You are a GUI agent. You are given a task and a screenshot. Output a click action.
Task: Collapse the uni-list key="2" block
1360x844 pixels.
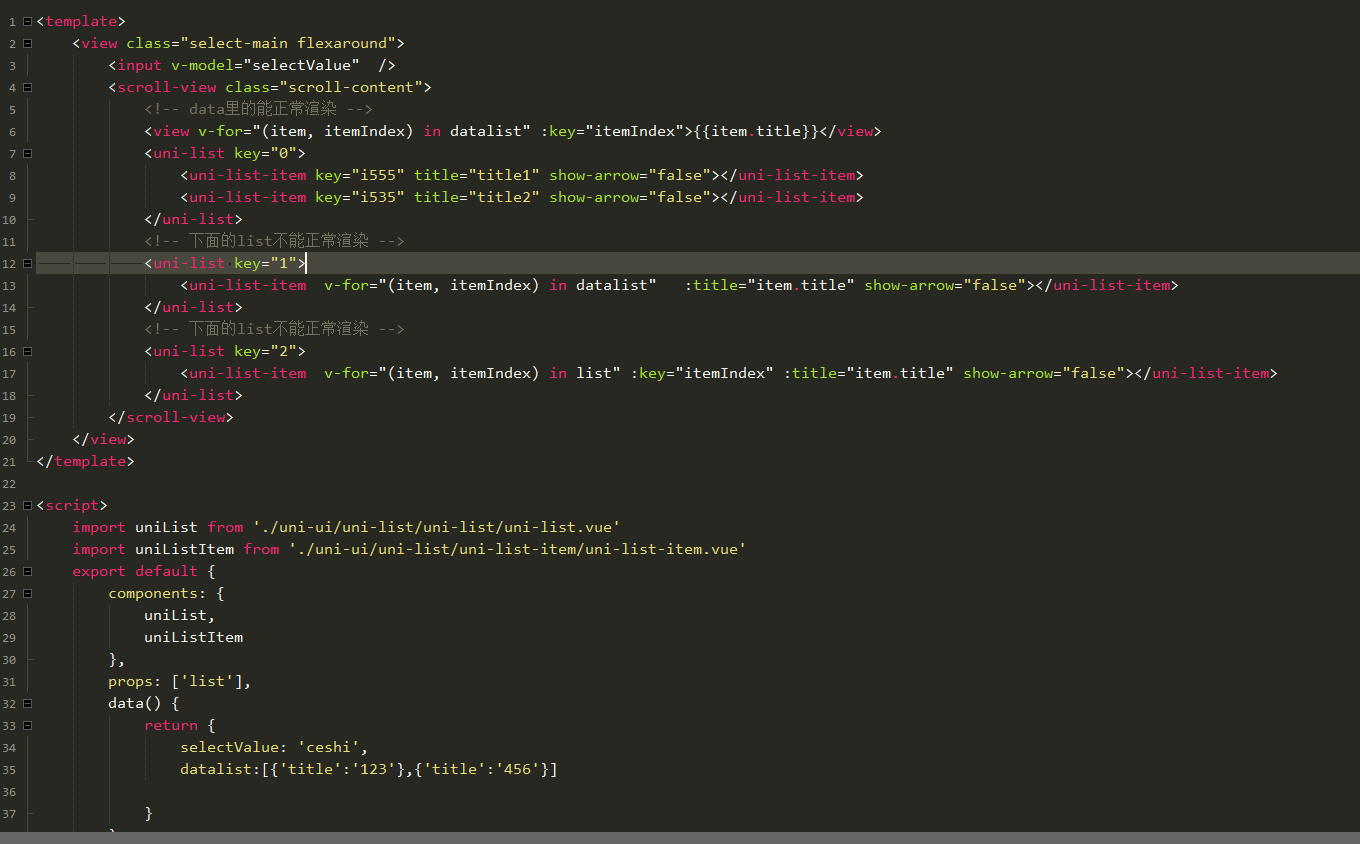tap(27, 351)
